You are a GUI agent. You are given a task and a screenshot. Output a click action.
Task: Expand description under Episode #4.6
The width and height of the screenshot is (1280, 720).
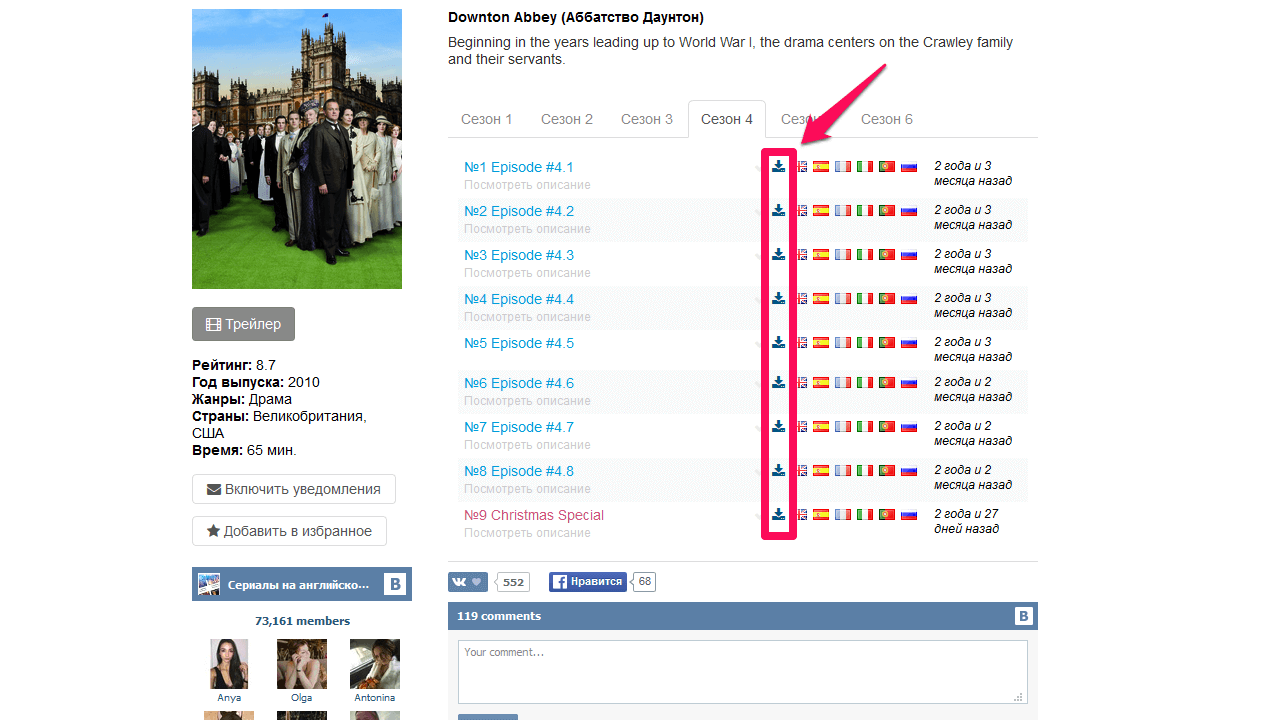(x=527, y=401)
